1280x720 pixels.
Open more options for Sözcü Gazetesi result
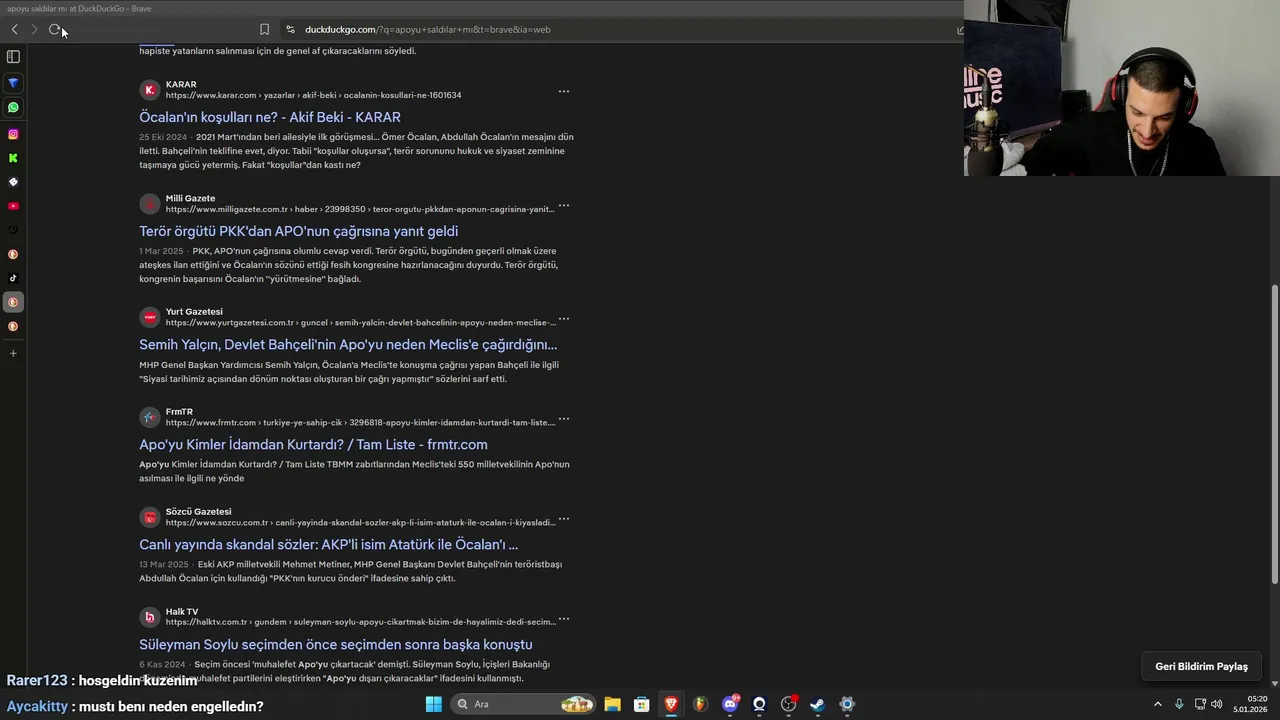tap(564, 519)
